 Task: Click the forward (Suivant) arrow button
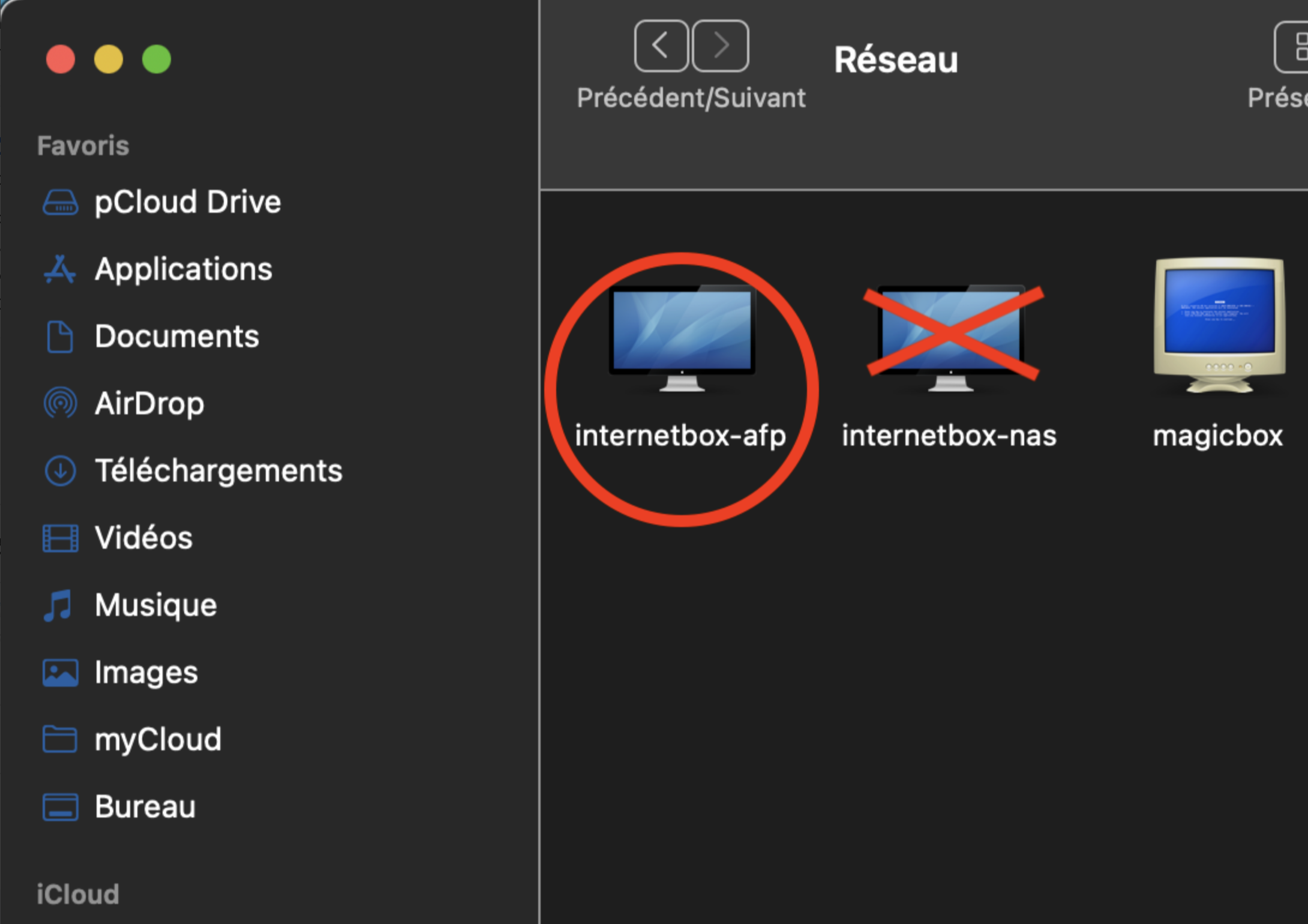pyautogui.click(x=720, y=46)
